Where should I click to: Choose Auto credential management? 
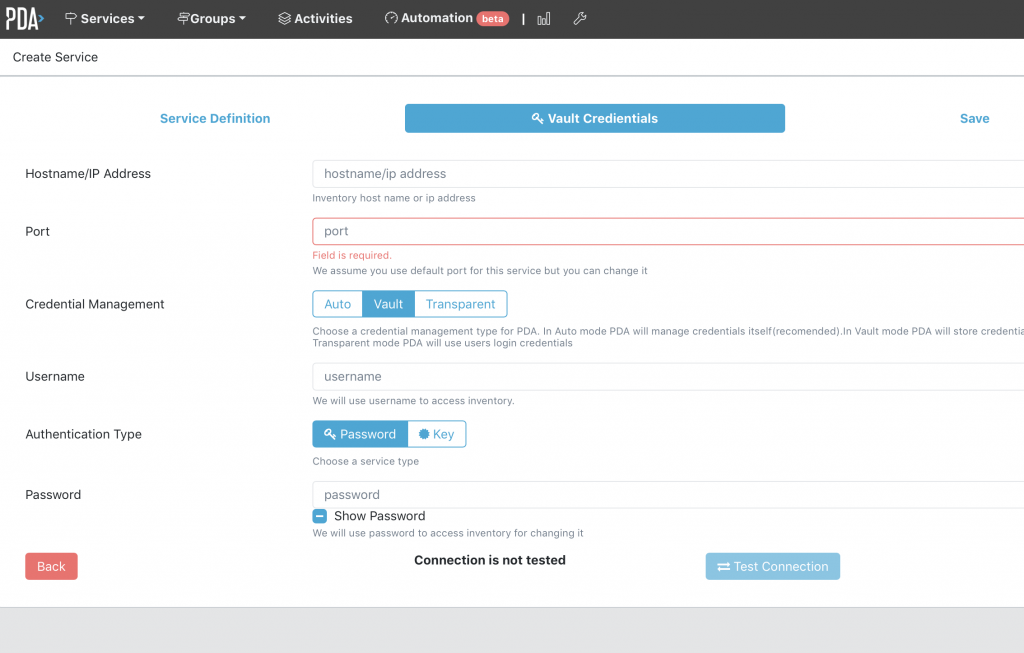(x=338, y=304)
